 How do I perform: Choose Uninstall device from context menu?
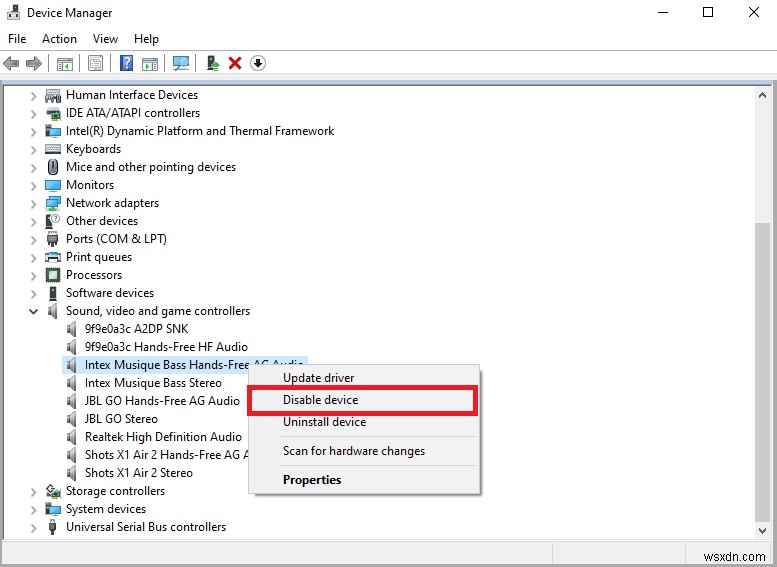[364, 422]
